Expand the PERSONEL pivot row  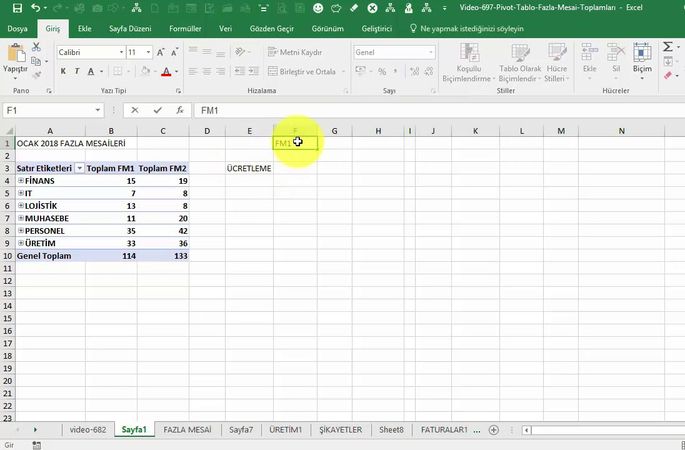pos(21,230)
